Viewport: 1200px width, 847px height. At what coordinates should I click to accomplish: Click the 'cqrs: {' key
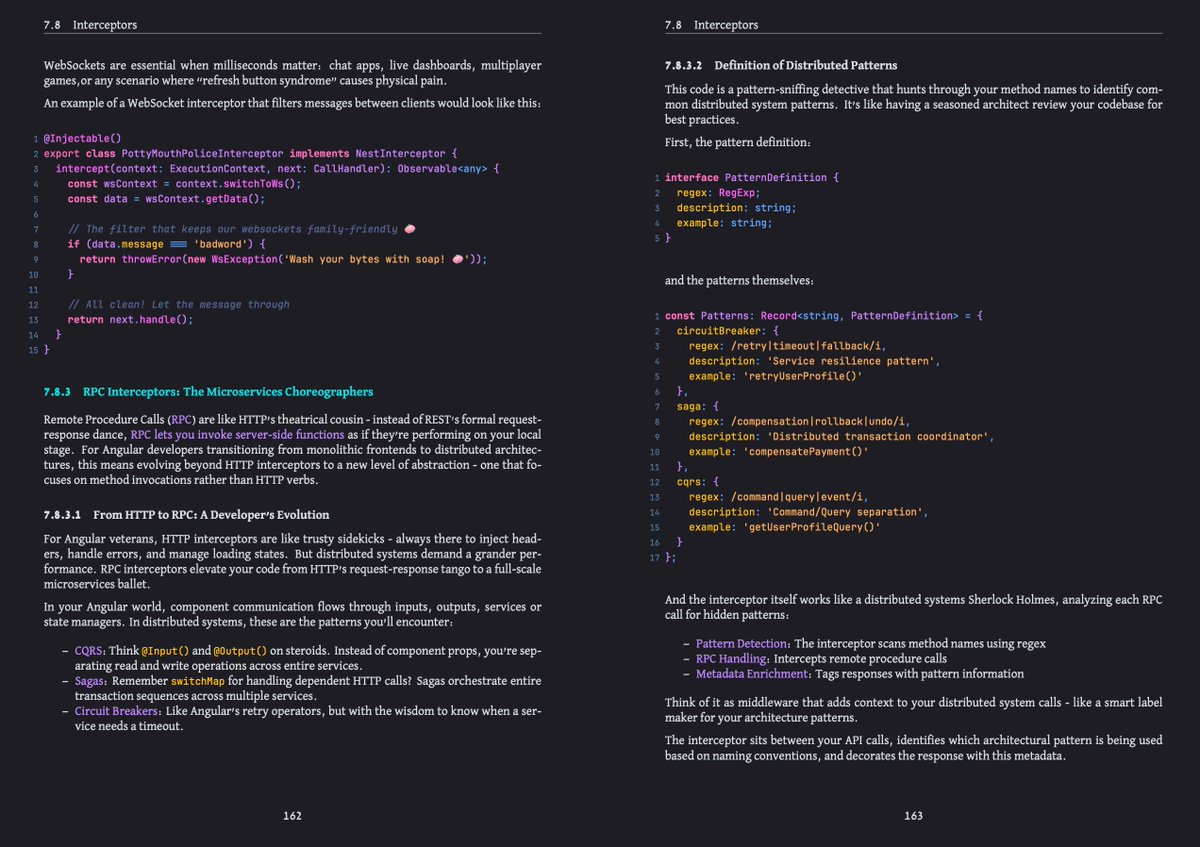tap(700, 482)
